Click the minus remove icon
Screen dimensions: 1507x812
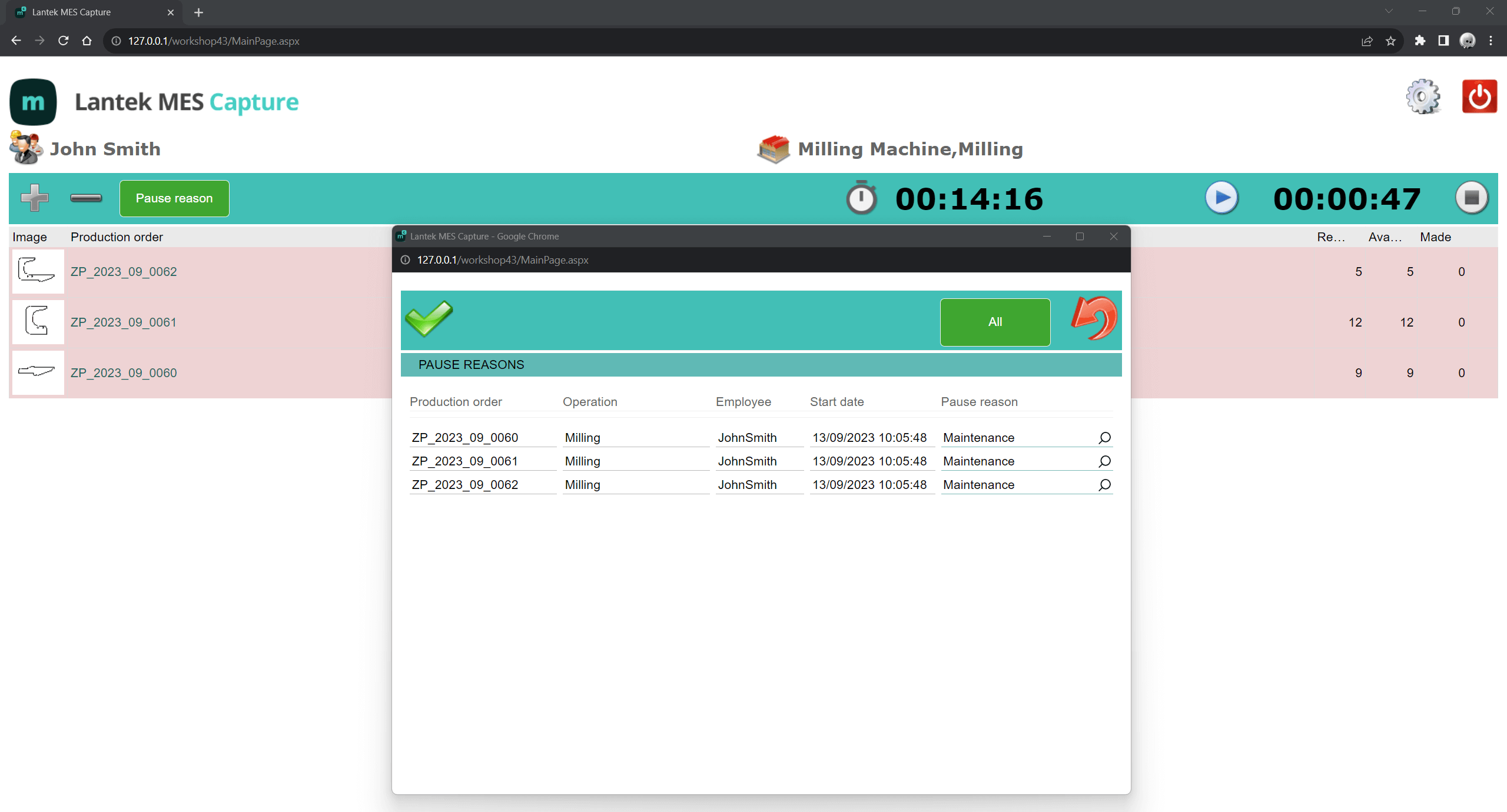pos(86,198)
